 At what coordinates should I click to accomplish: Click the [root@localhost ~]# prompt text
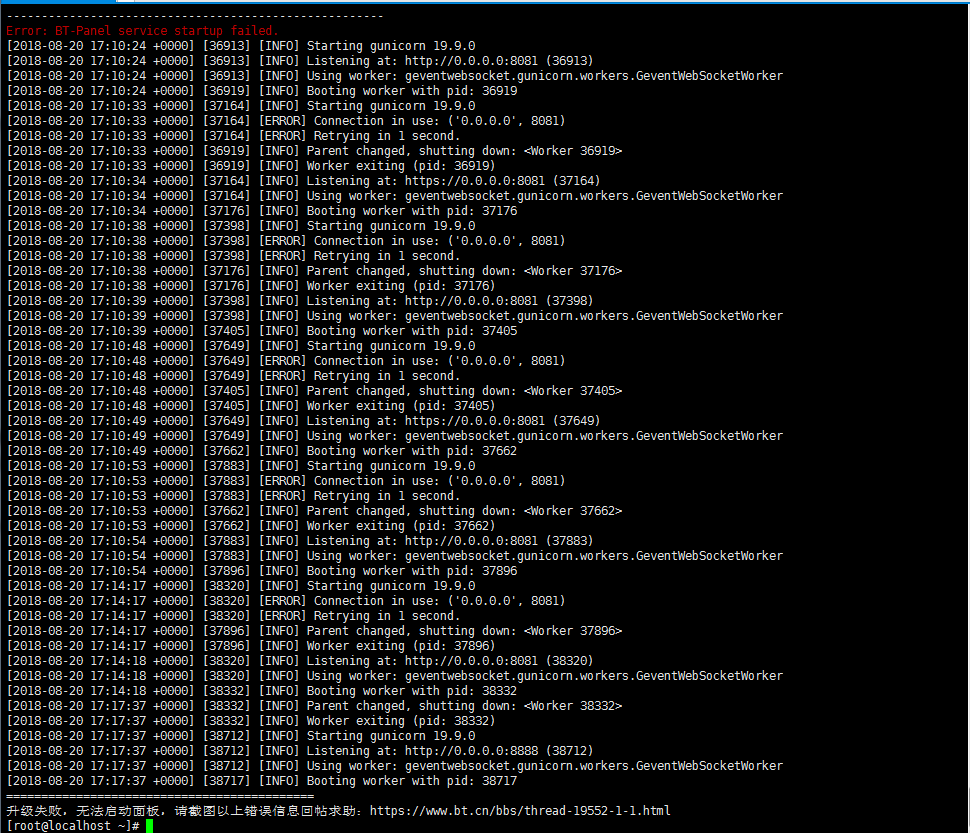(72, 826)
